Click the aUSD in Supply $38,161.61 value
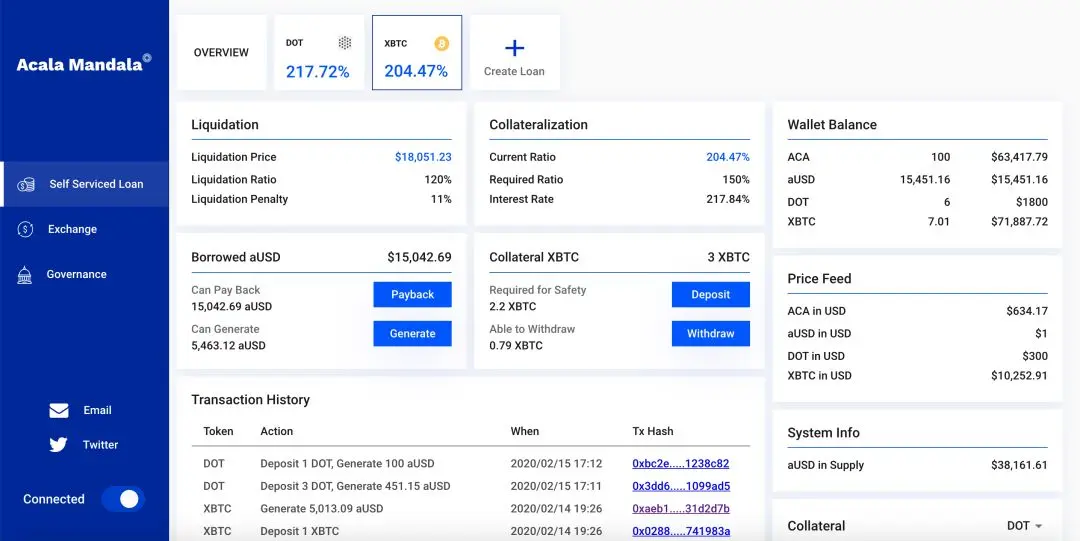 click(x=1019, y=465)
